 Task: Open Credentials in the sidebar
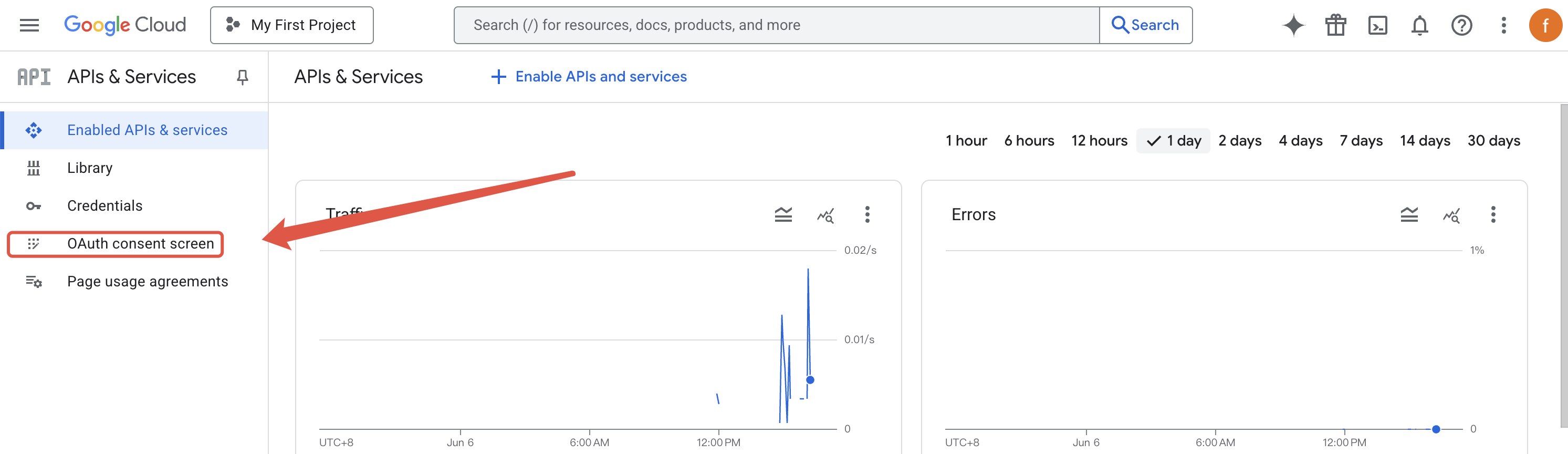[x=135, y=205]
